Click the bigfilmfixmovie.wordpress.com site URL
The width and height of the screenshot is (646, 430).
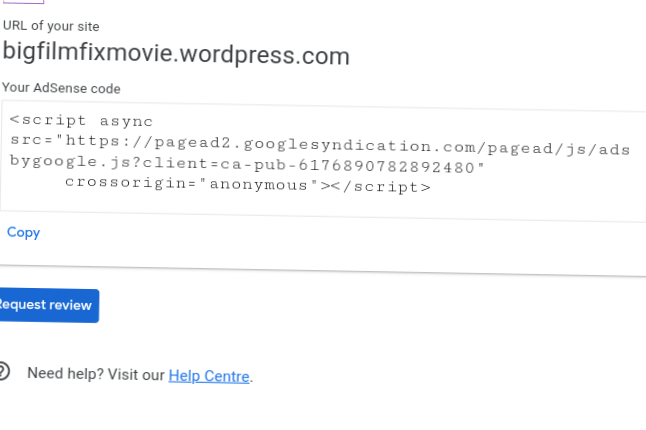176,54
